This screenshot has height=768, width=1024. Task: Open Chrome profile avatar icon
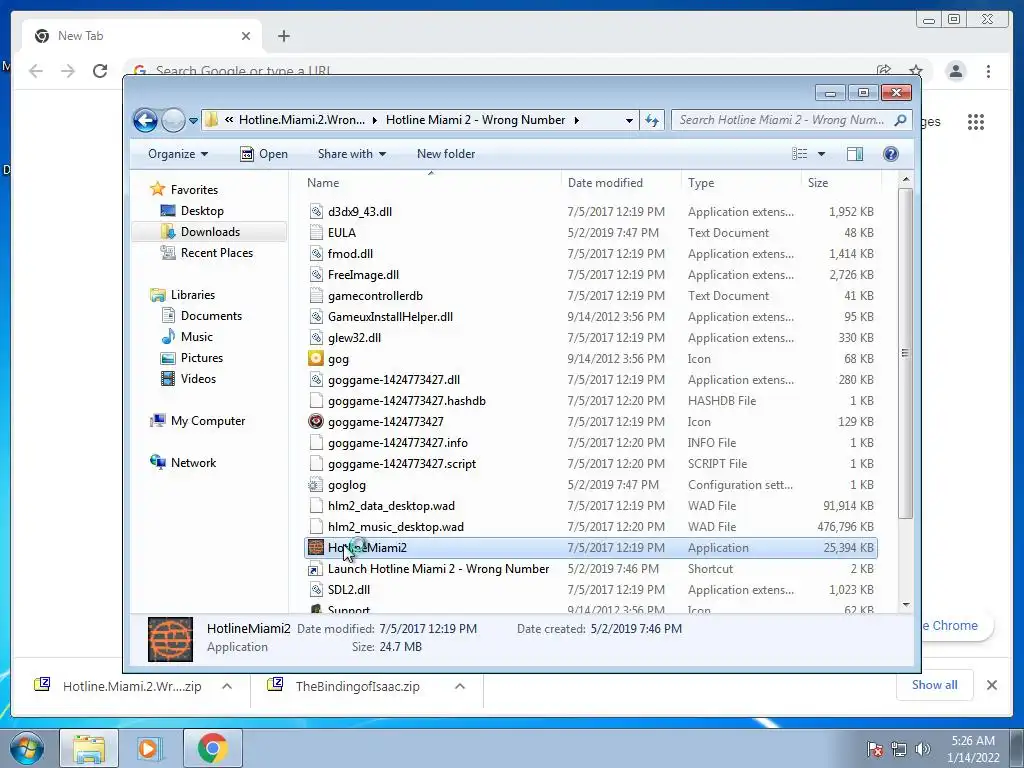pos(955,71)
